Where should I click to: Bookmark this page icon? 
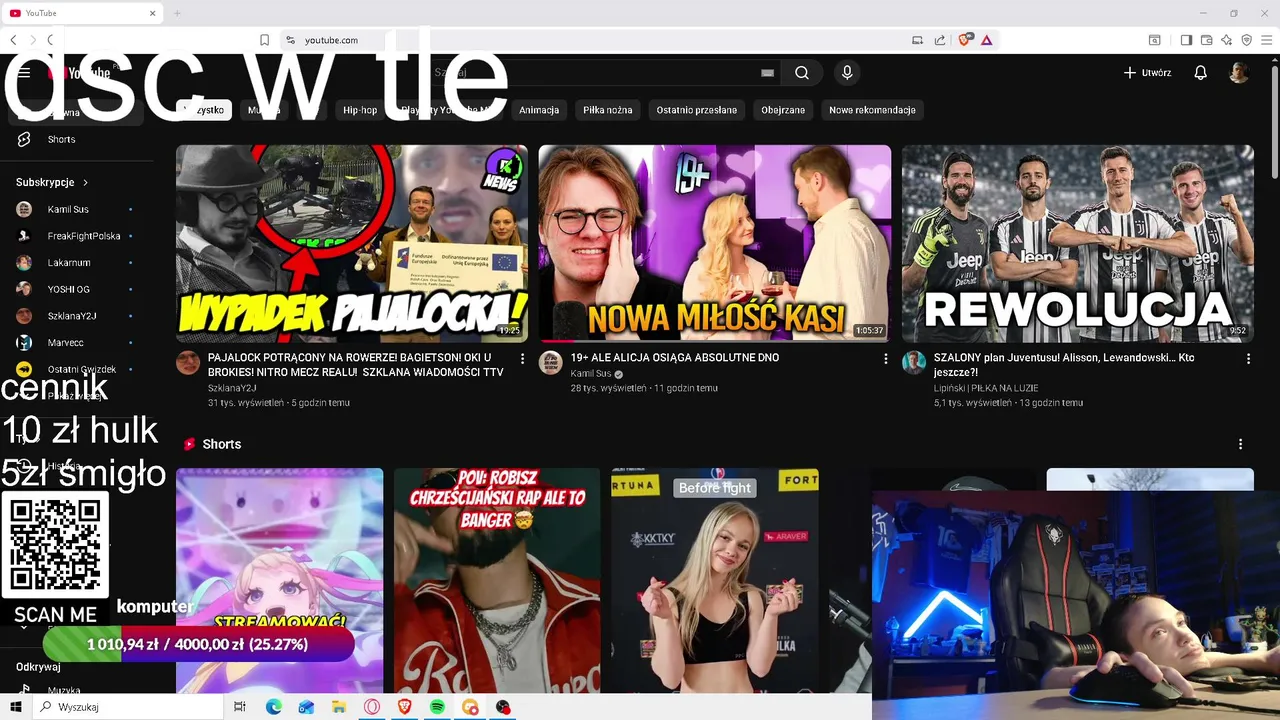[x=264, y=40]
